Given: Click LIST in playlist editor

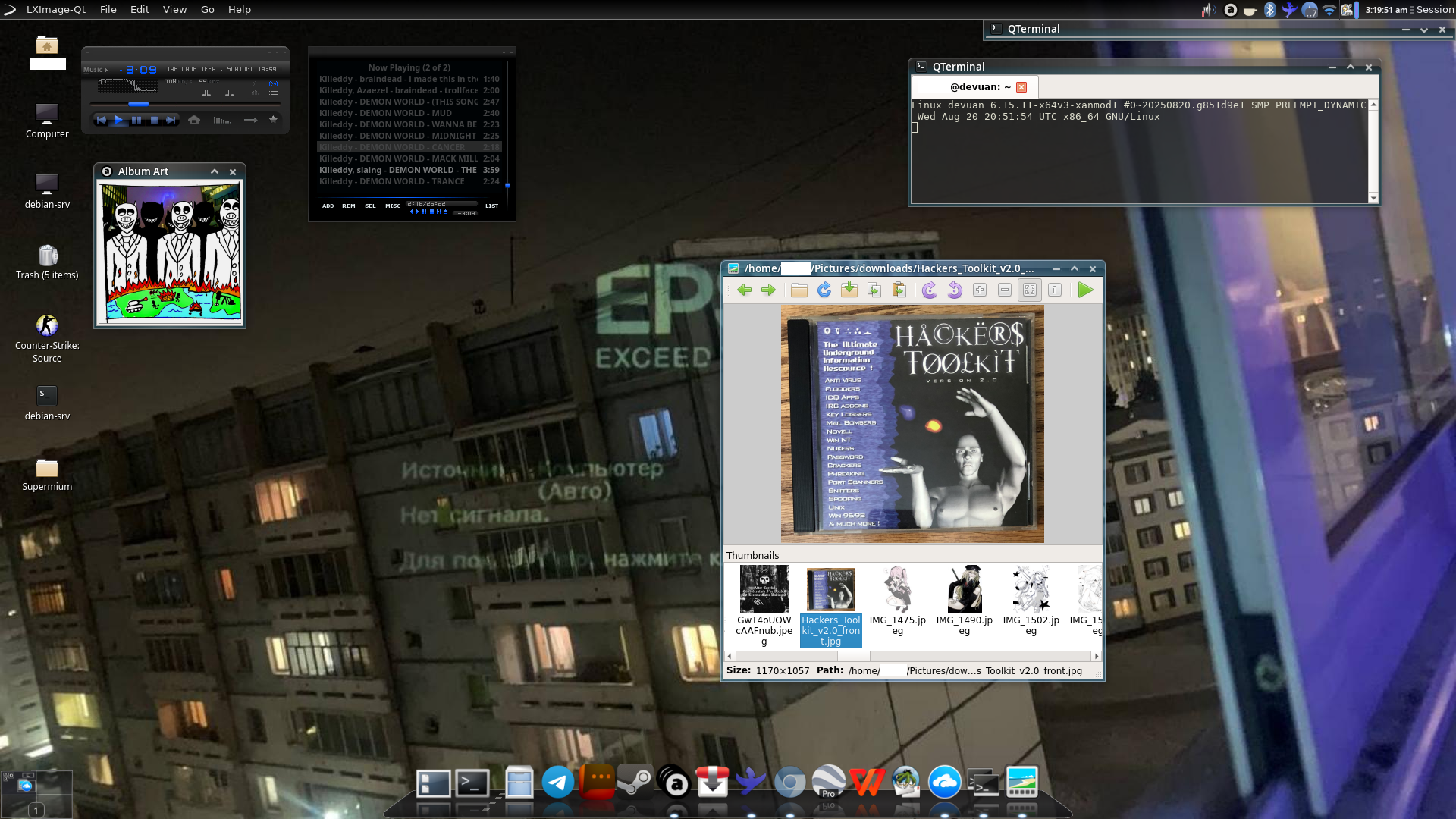Looking at the screenshot, I should point(492,206).
